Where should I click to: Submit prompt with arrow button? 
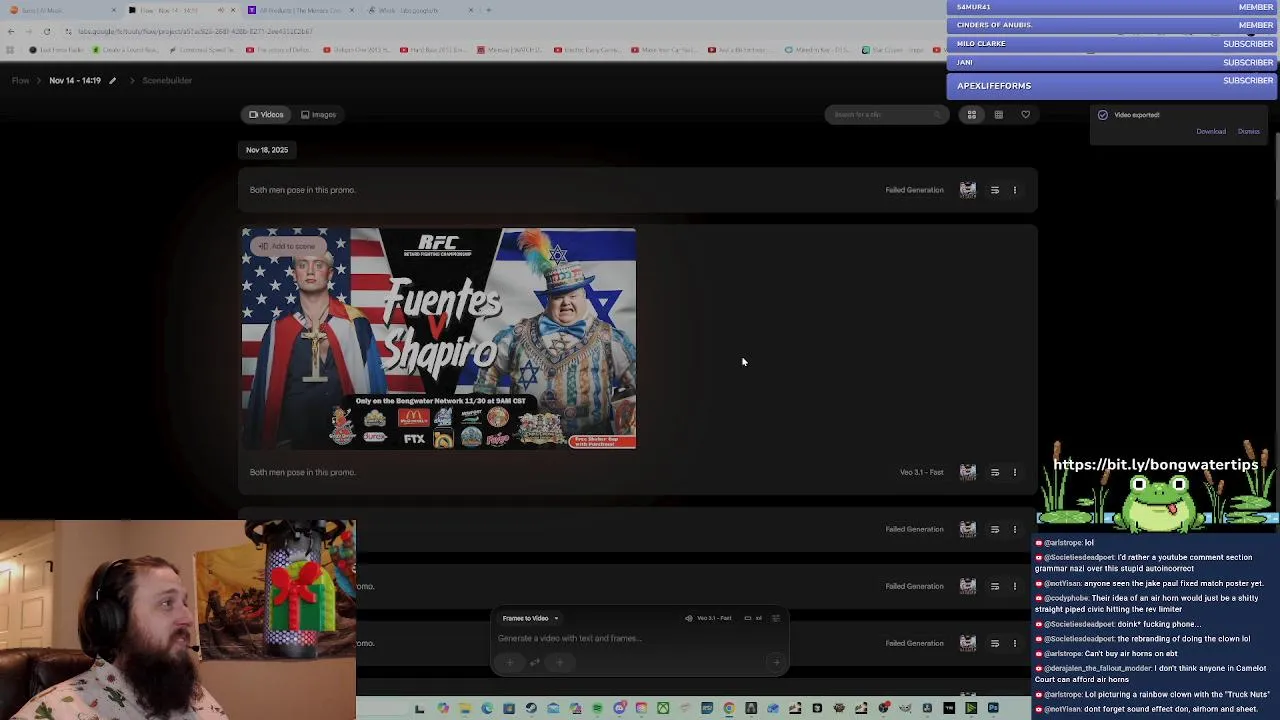[x=775, y=662]
